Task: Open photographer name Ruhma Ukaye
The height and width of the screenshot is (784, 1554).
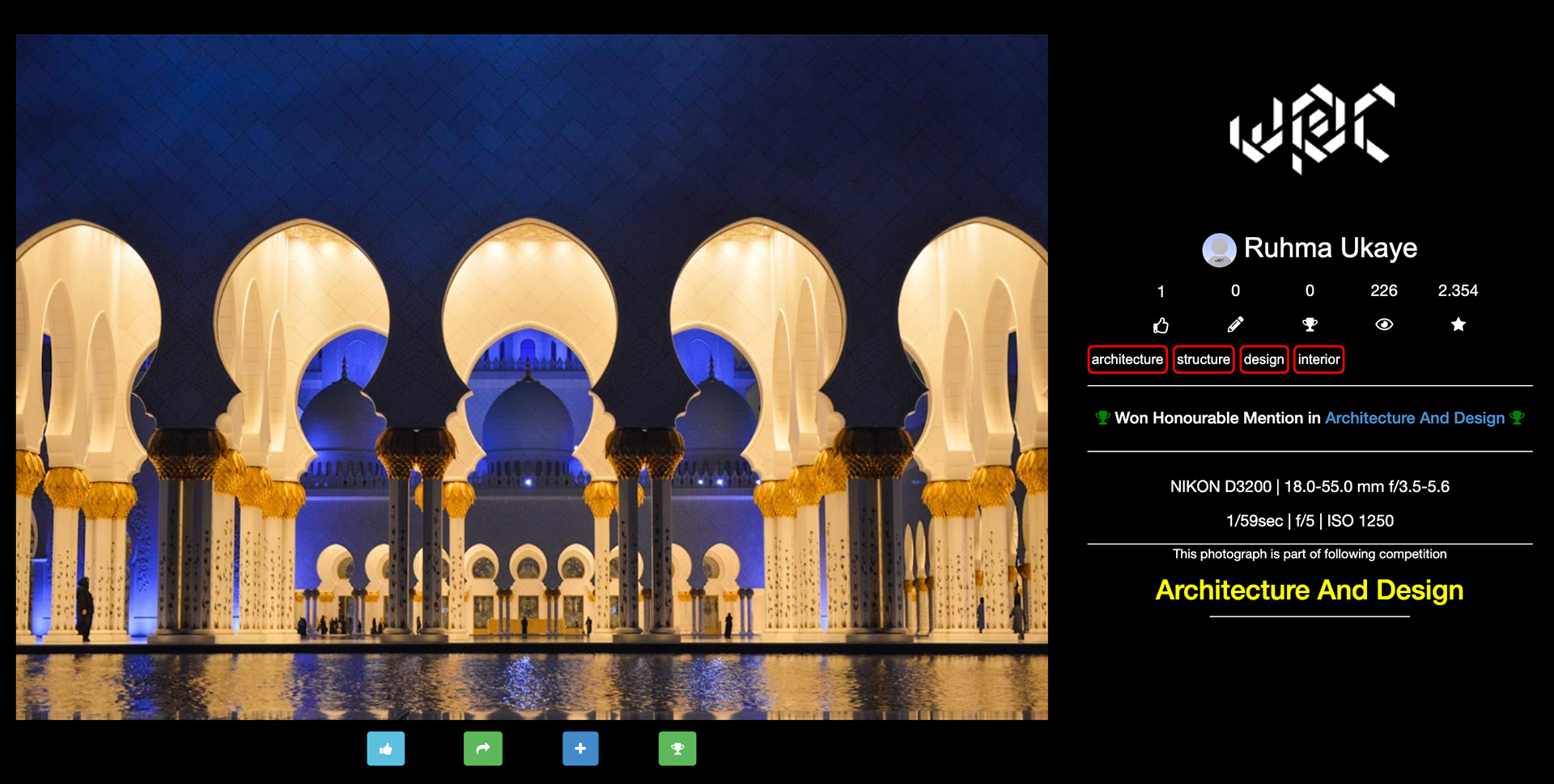Action: 1331,248
